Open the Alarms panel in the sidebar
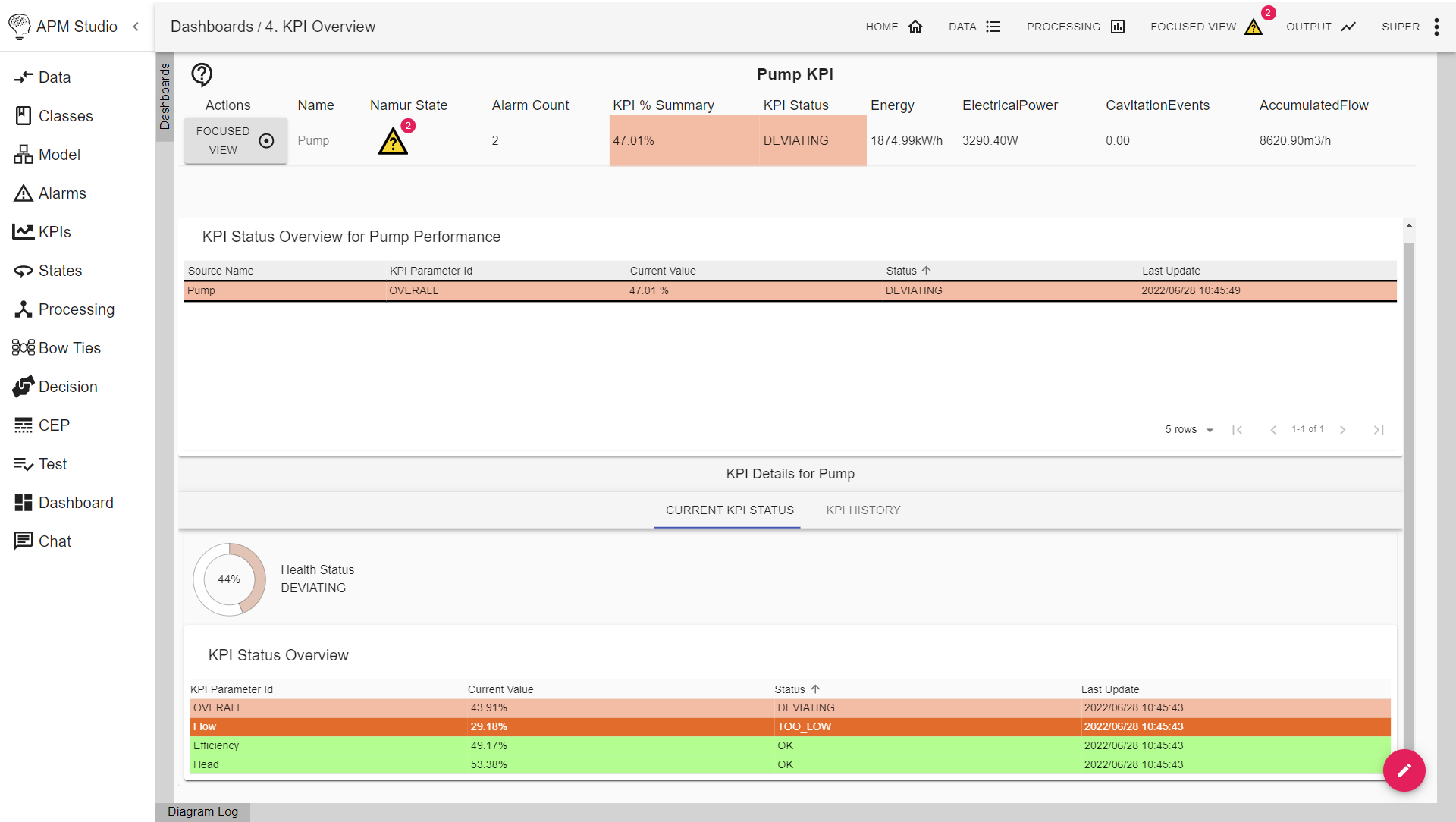This screenshot has width=1456, height=822. tap(61, 193)
